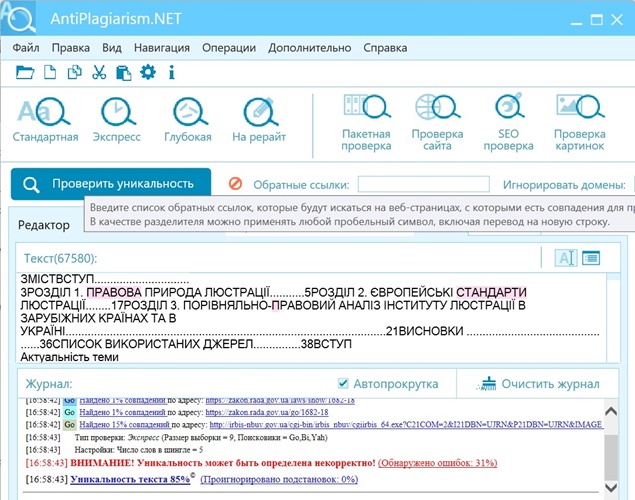Click the Игнорировать домены label
The height and width of the screenshot is (500, 635).
564,185
